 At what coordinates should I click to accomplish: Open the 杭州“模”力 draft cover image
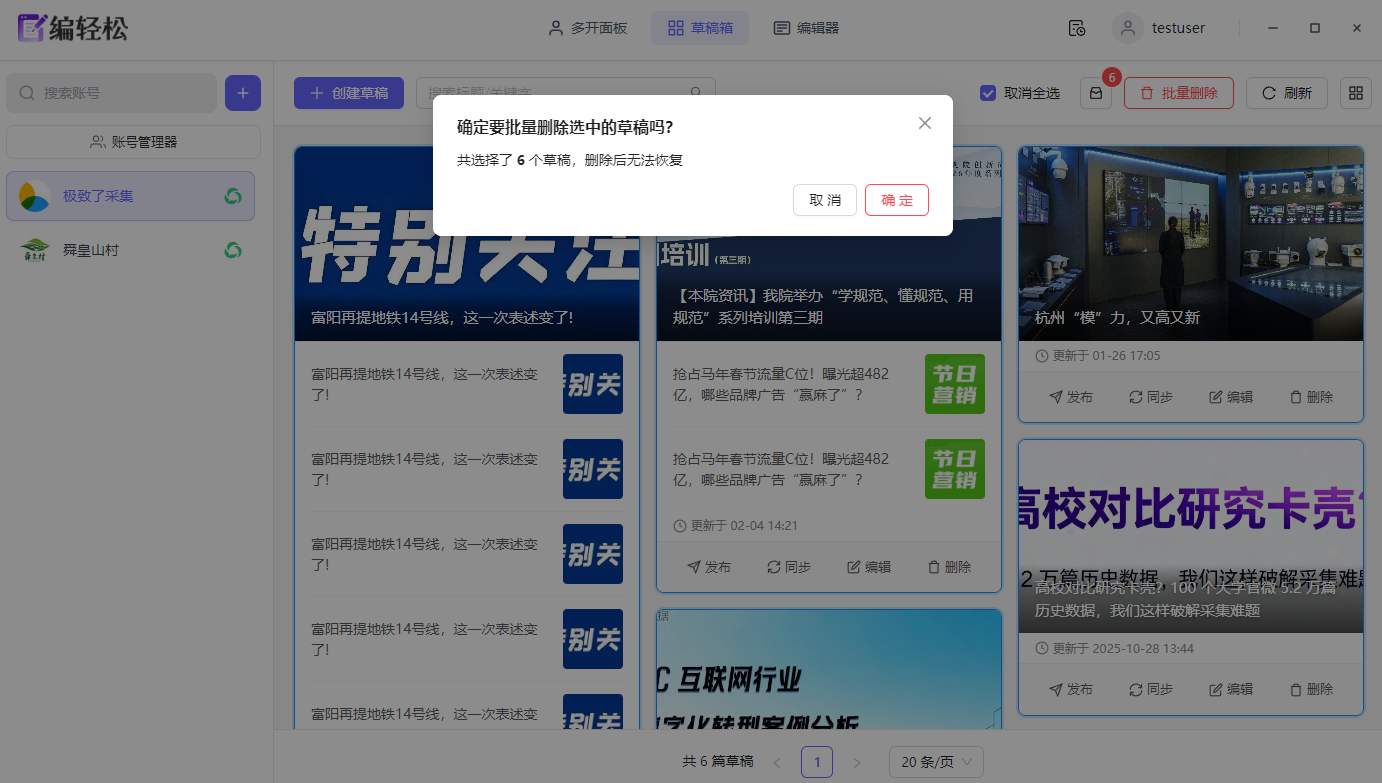tap(1191, 244)
